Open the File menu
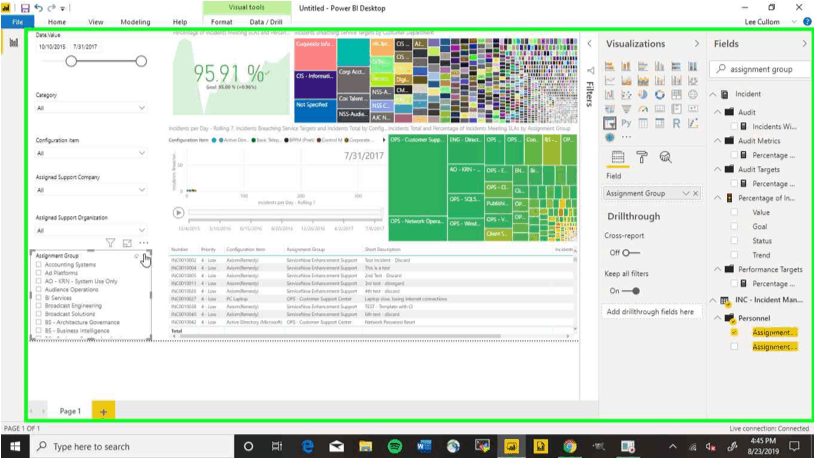Viewport: 815px width, 459px height. coord(18,22)
